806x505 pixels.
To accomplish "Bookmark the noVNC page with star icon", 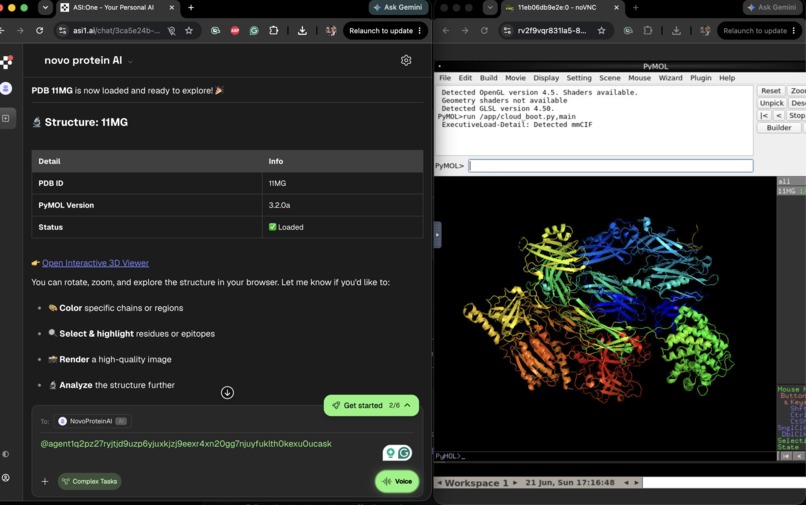I will (x=601, y=31).
